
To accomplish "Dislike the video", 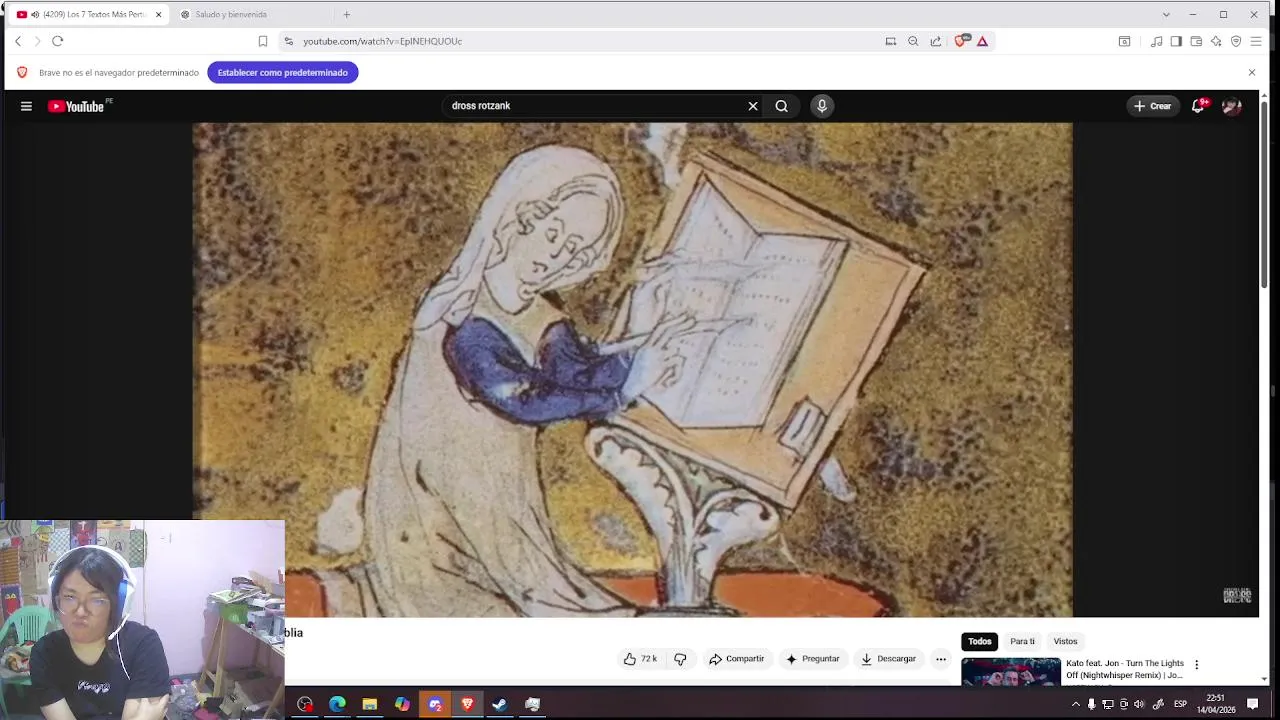I will pos(680,659).
